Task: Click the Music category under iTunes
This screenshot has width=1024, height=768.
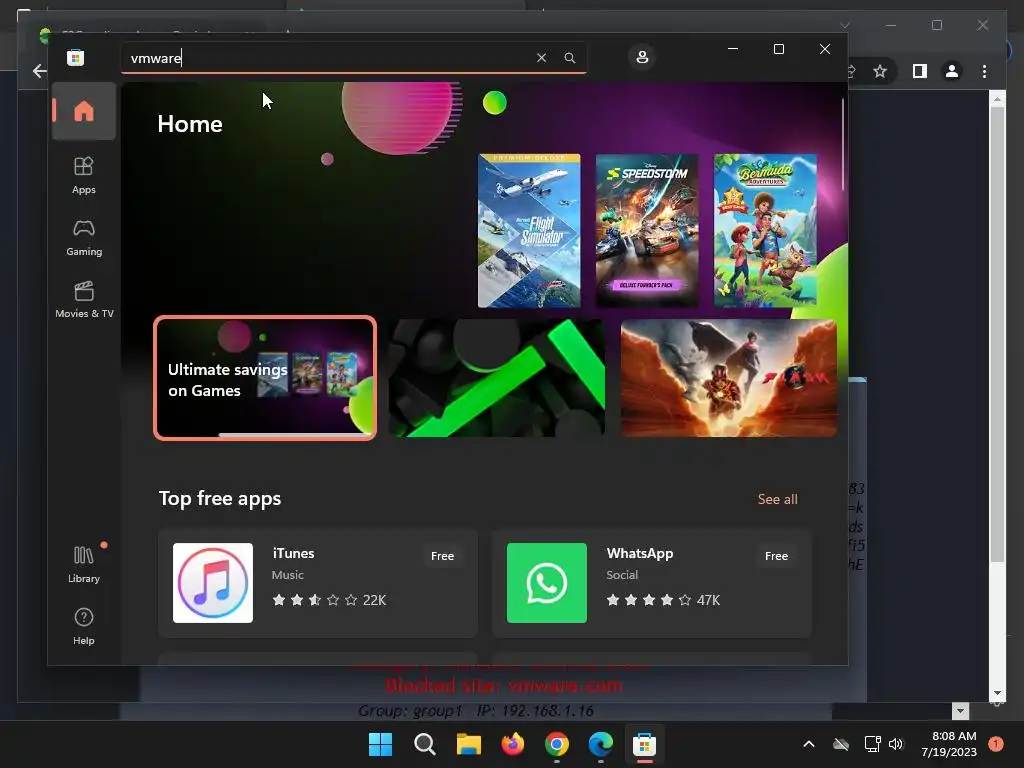Action: (287, 575)
